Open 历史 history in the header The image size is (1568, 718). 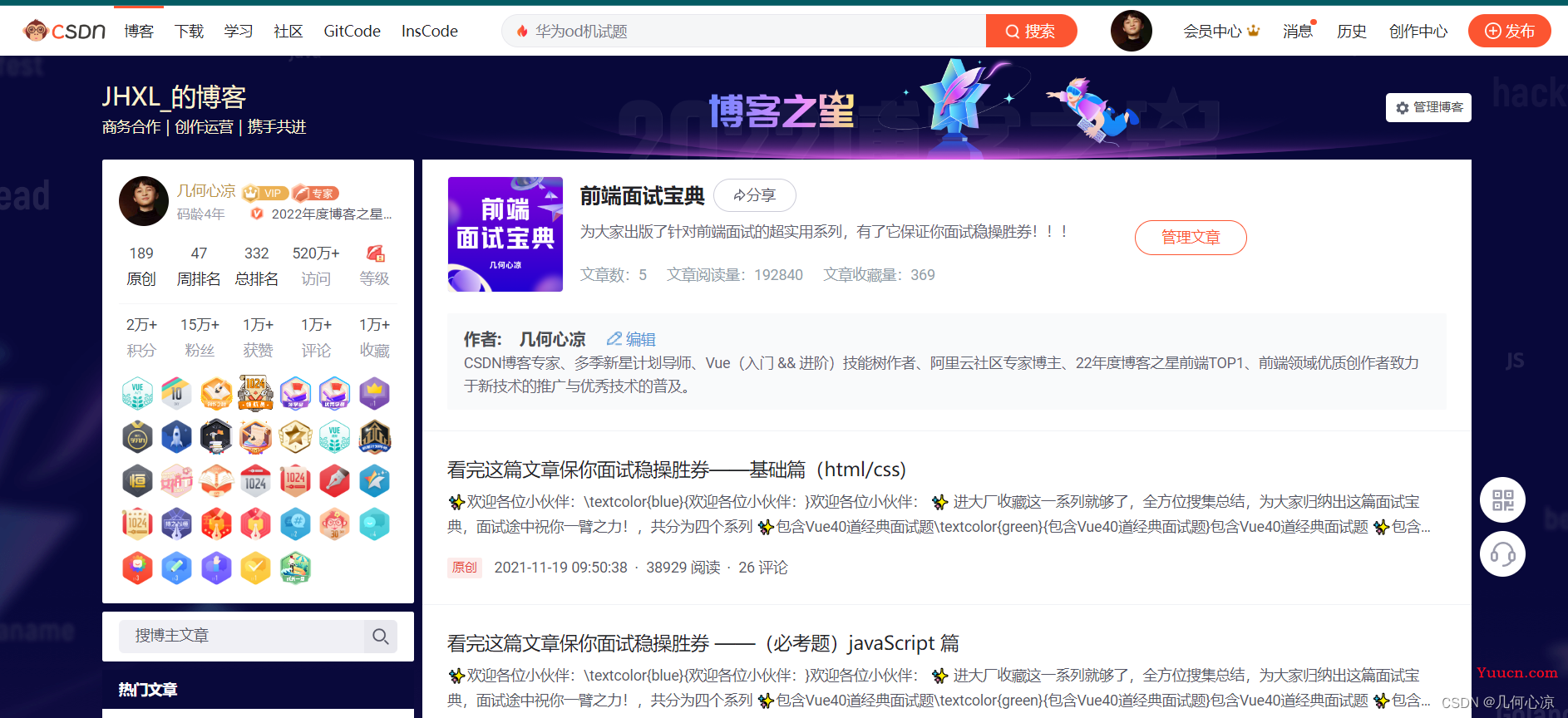[1352, 31]
